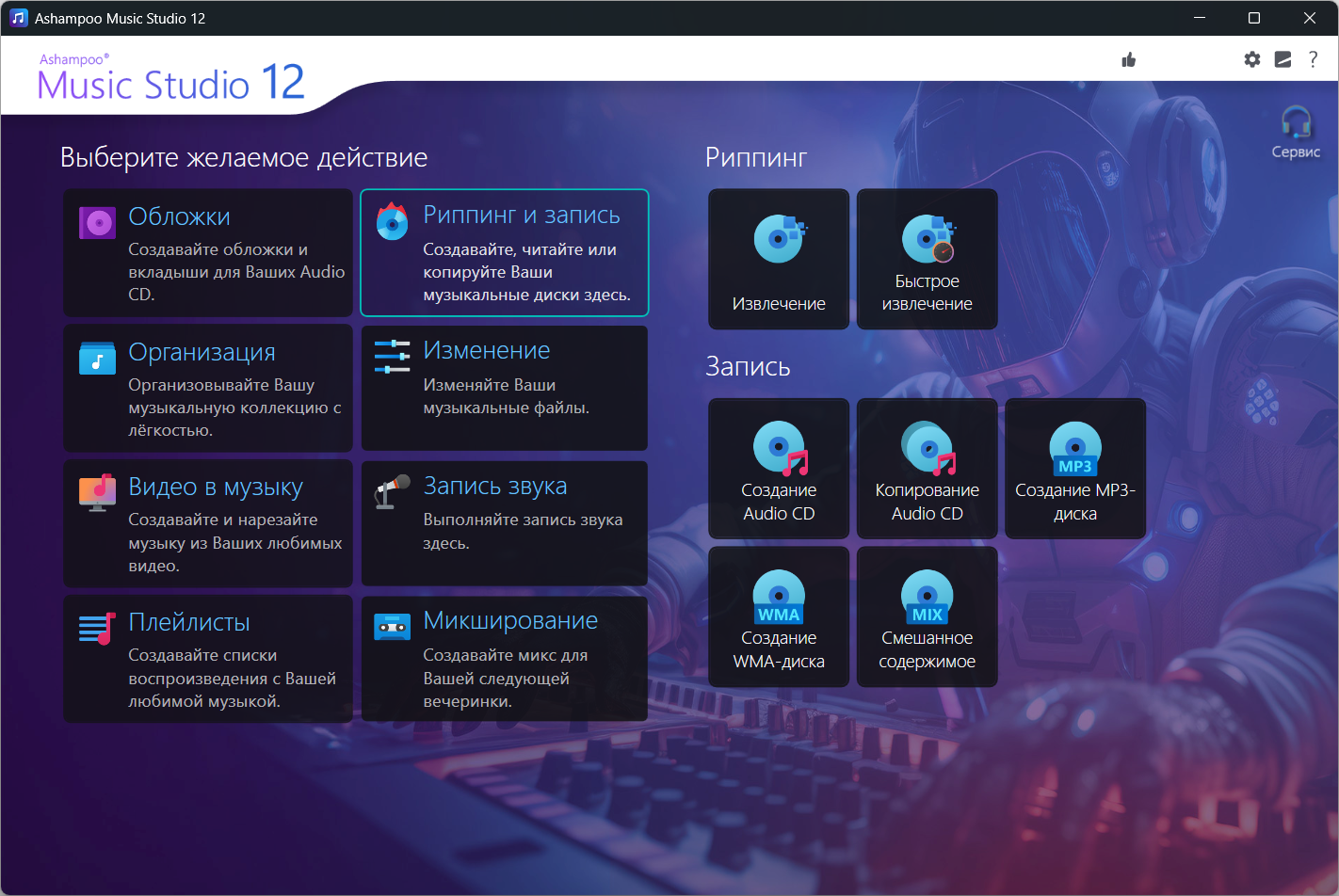Screen dimensions: 1339x896
Task: Click the text 'Организовывайте Вашу музыкальную коллекцию с лёгкостью.'
Action: [x=234, y=408]
